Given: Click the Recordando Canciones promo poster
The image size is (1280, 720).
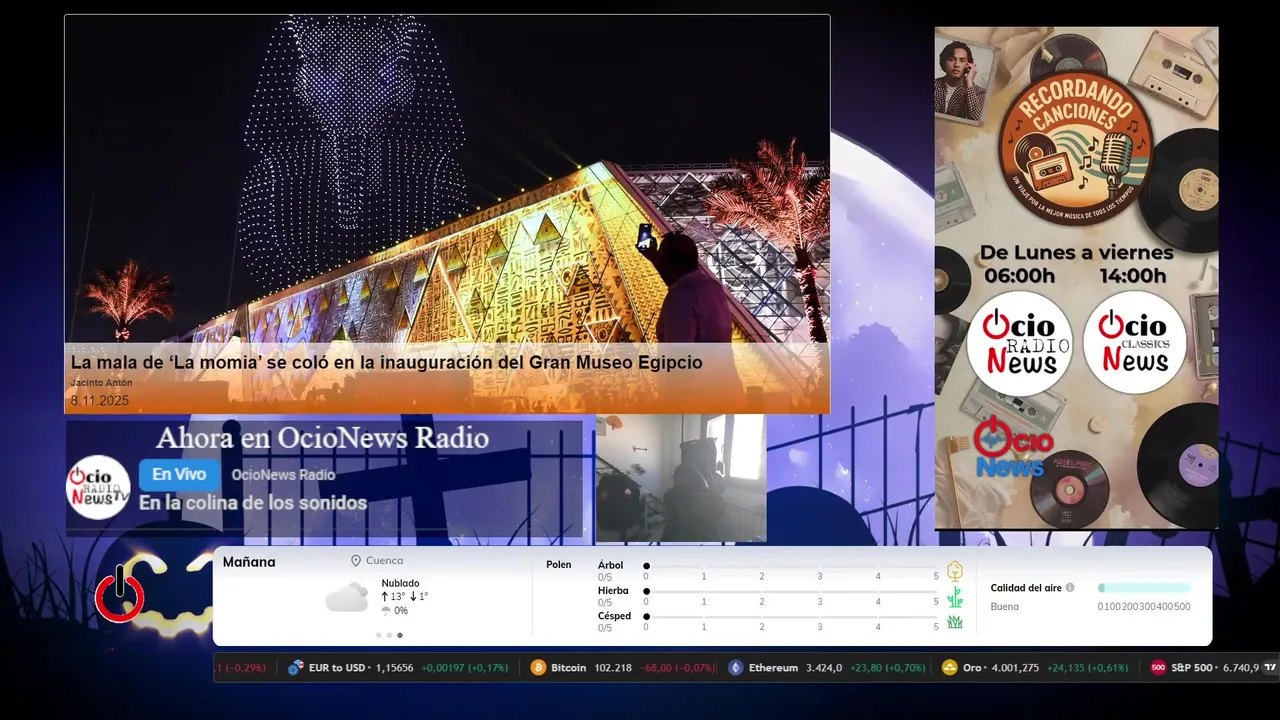Looking at the screenshot, I should click(1076, 278).
